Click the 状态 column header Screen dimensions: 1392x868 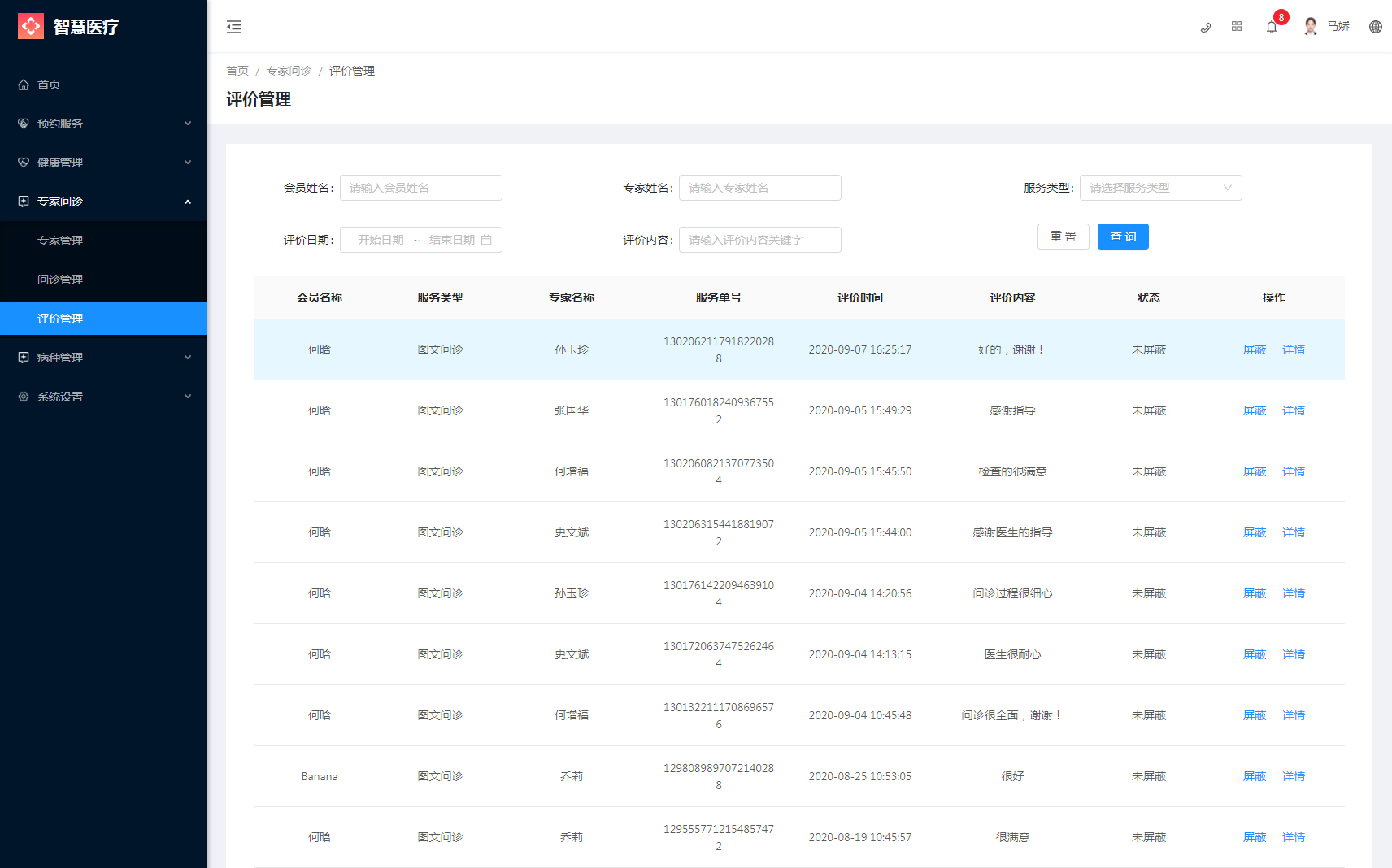(x=1149, y=297)
